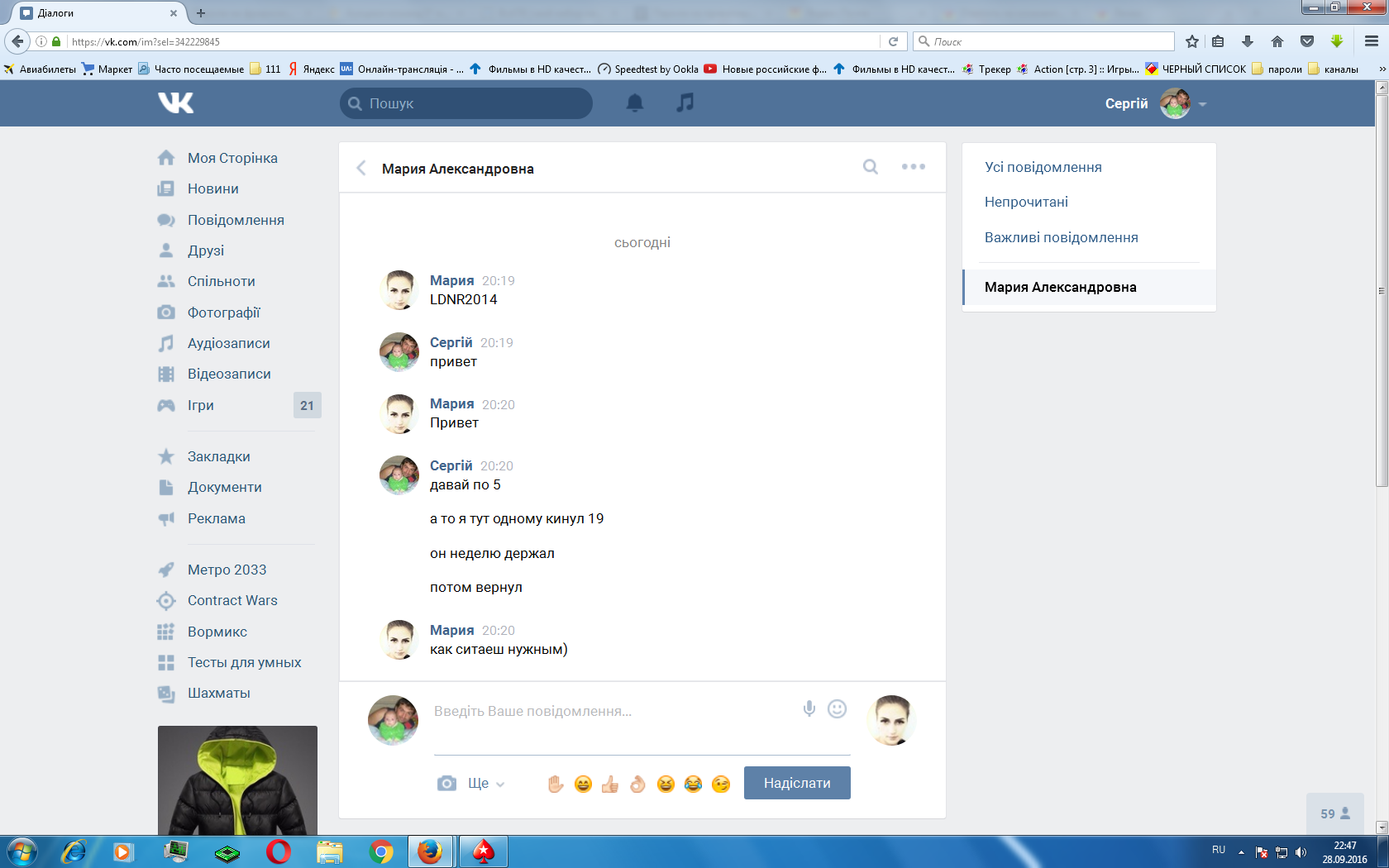This screenshot has width=1389, height=868.
Task: Insert the raised hand emoji
Action: point(556,784)
